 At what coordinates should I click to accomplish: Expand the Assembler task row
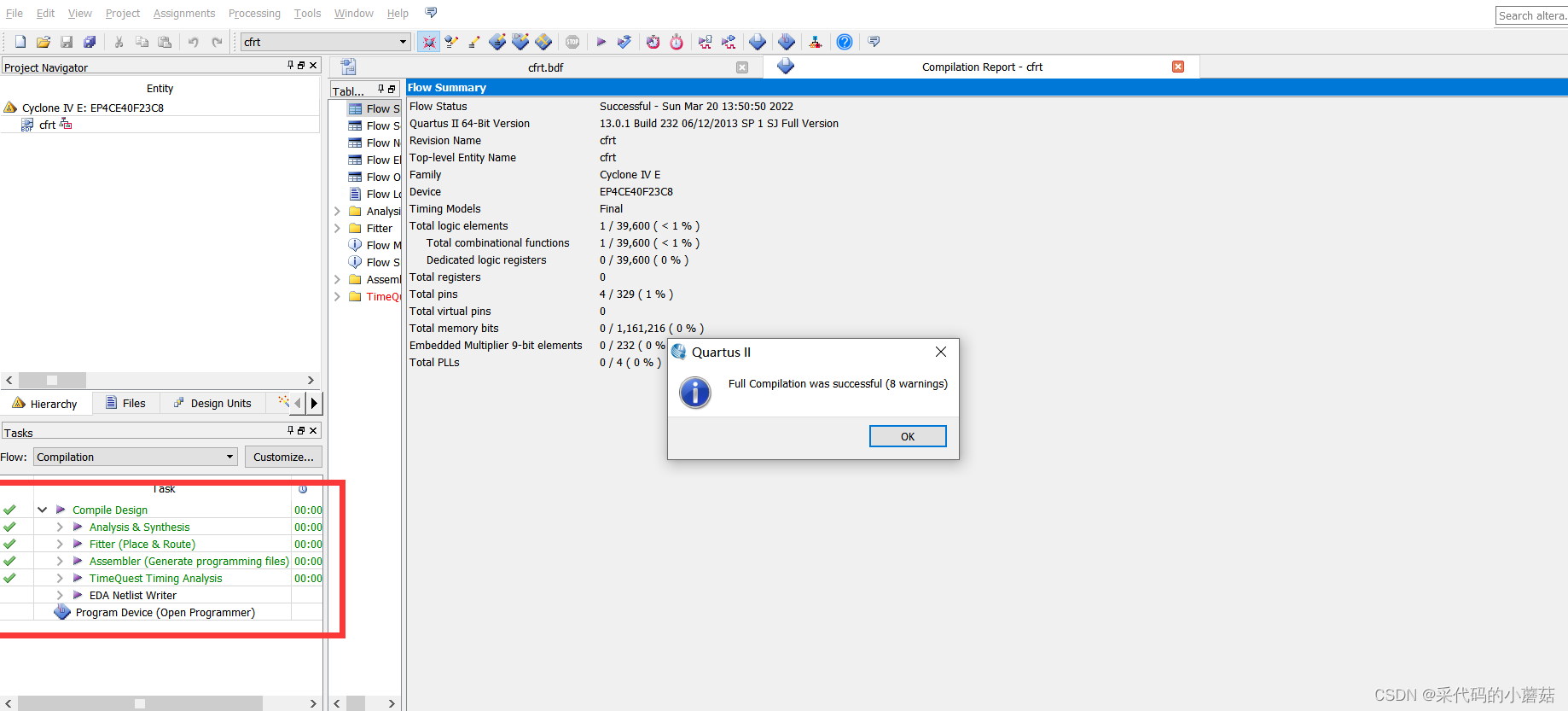click(60, 561)
